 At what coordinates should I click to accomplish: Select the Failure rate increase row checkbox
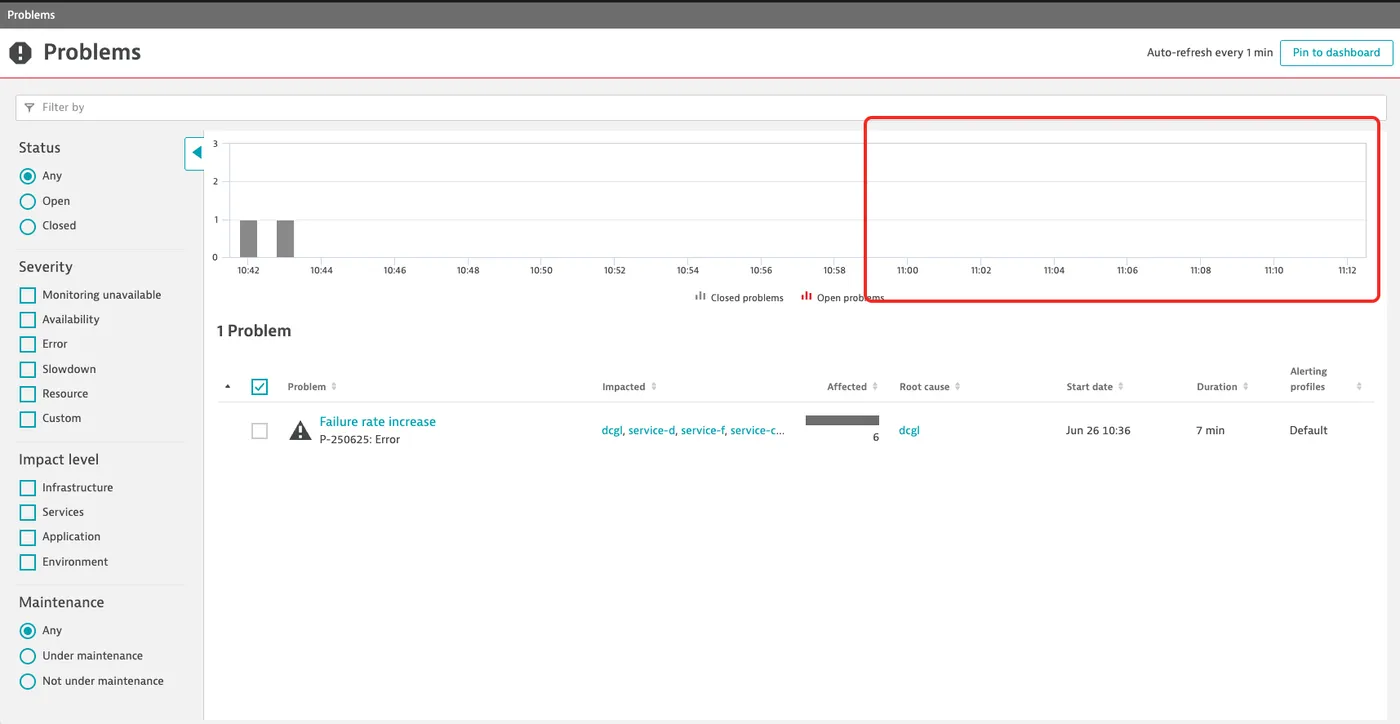259,431
